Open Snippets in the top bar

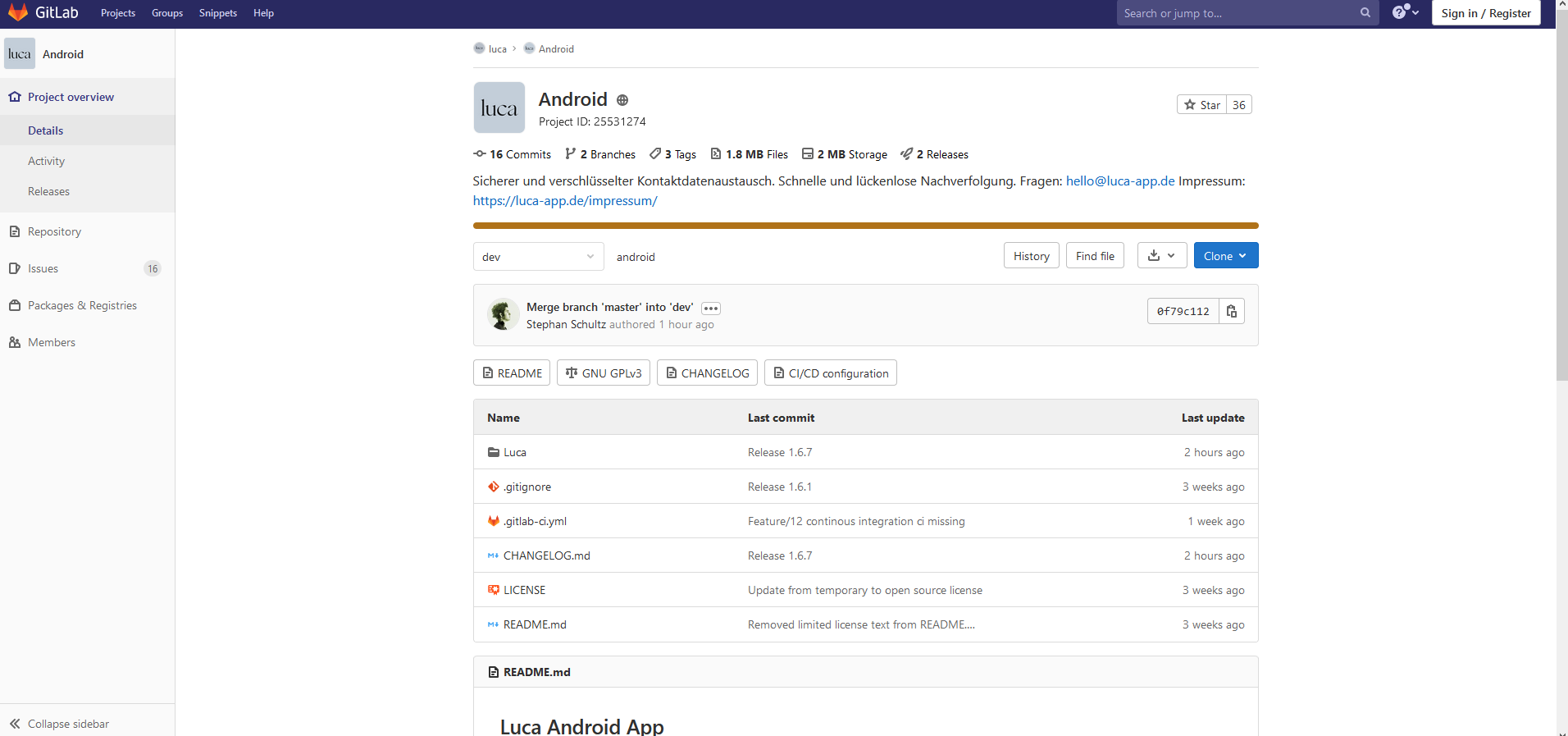pos(218,13)
